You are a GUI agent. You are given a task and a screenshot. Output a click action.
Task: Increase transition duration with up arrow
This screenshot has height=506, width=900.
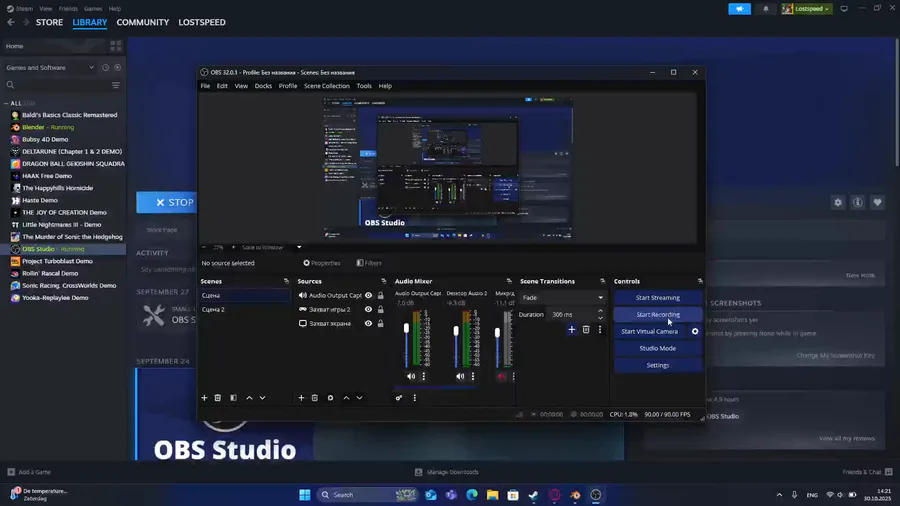coord(600,312)
